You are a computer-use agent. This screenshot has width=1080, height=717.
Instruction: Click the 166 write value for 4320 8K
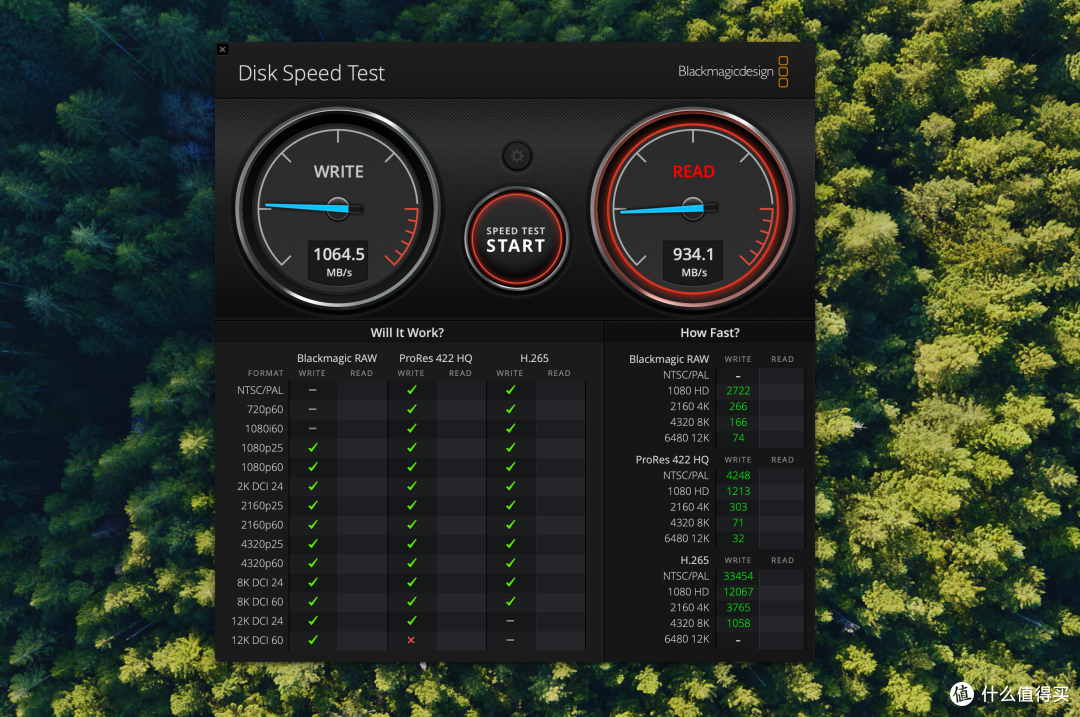(x=738, y=422)
